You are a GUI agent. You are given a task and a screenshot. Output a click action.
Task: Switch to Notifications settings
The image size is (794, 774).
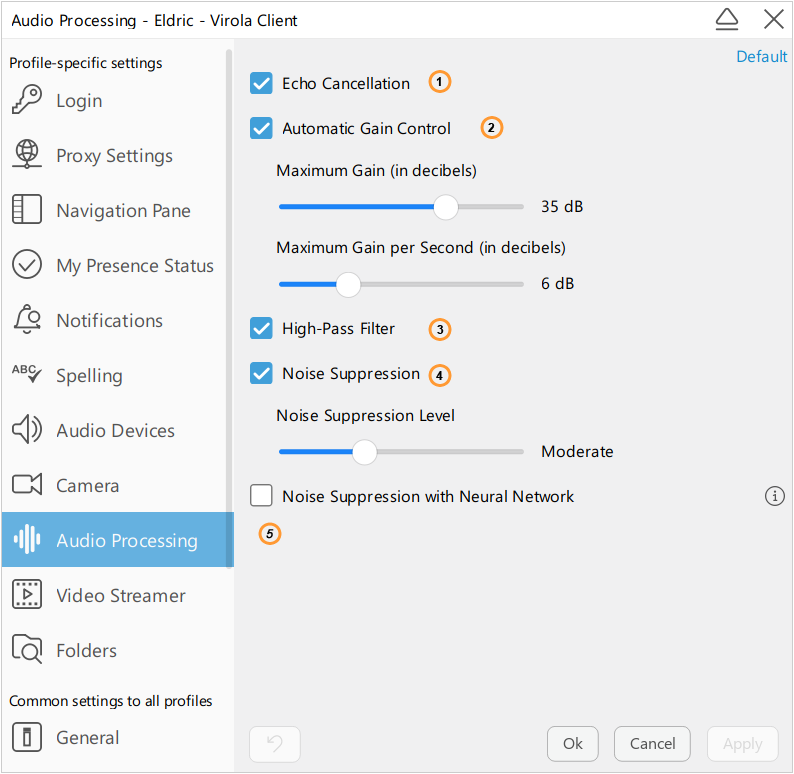[117, 320]
